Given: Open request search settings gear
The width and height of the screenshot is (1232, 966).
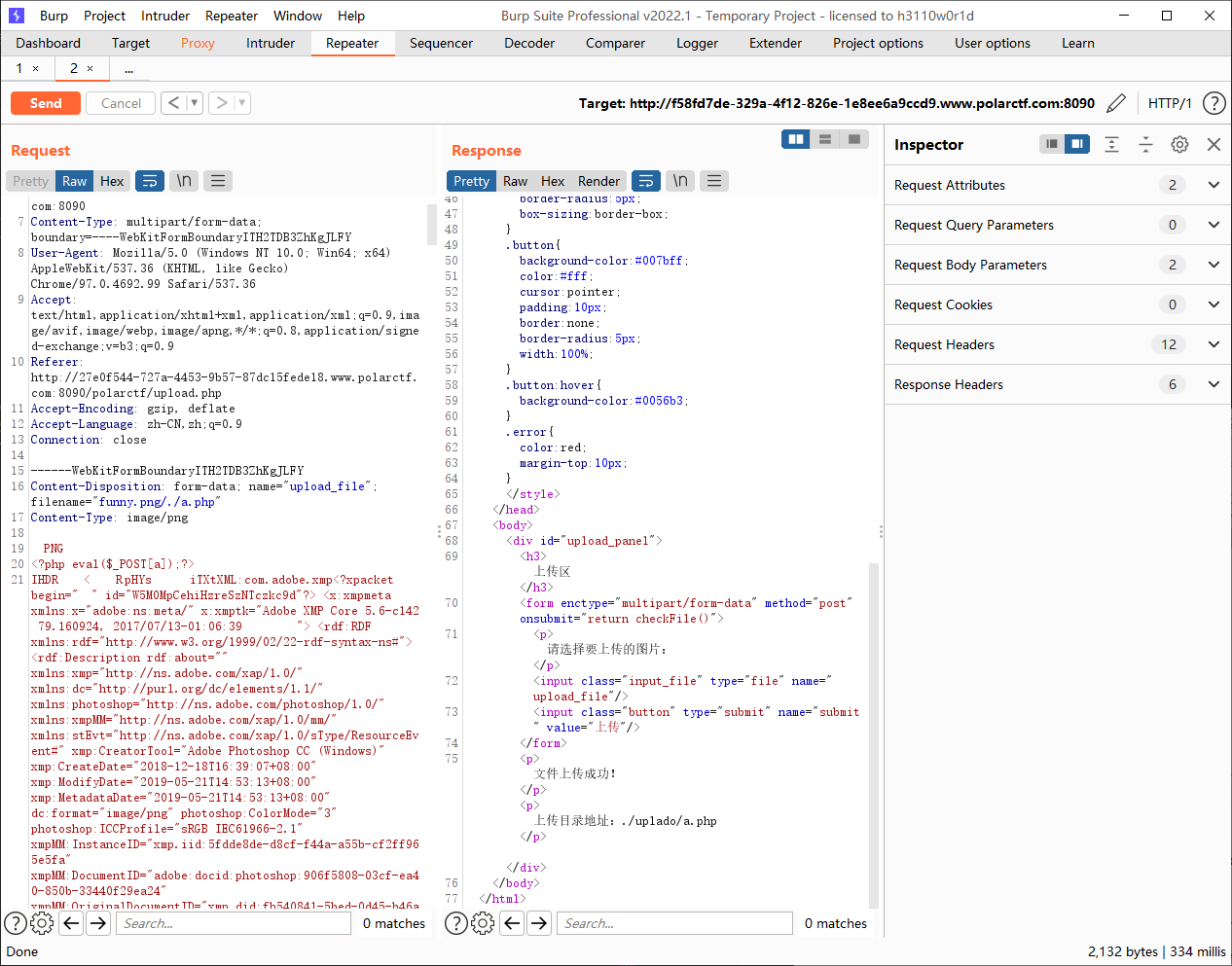Looking at the screenshot, I should point(42,923).
